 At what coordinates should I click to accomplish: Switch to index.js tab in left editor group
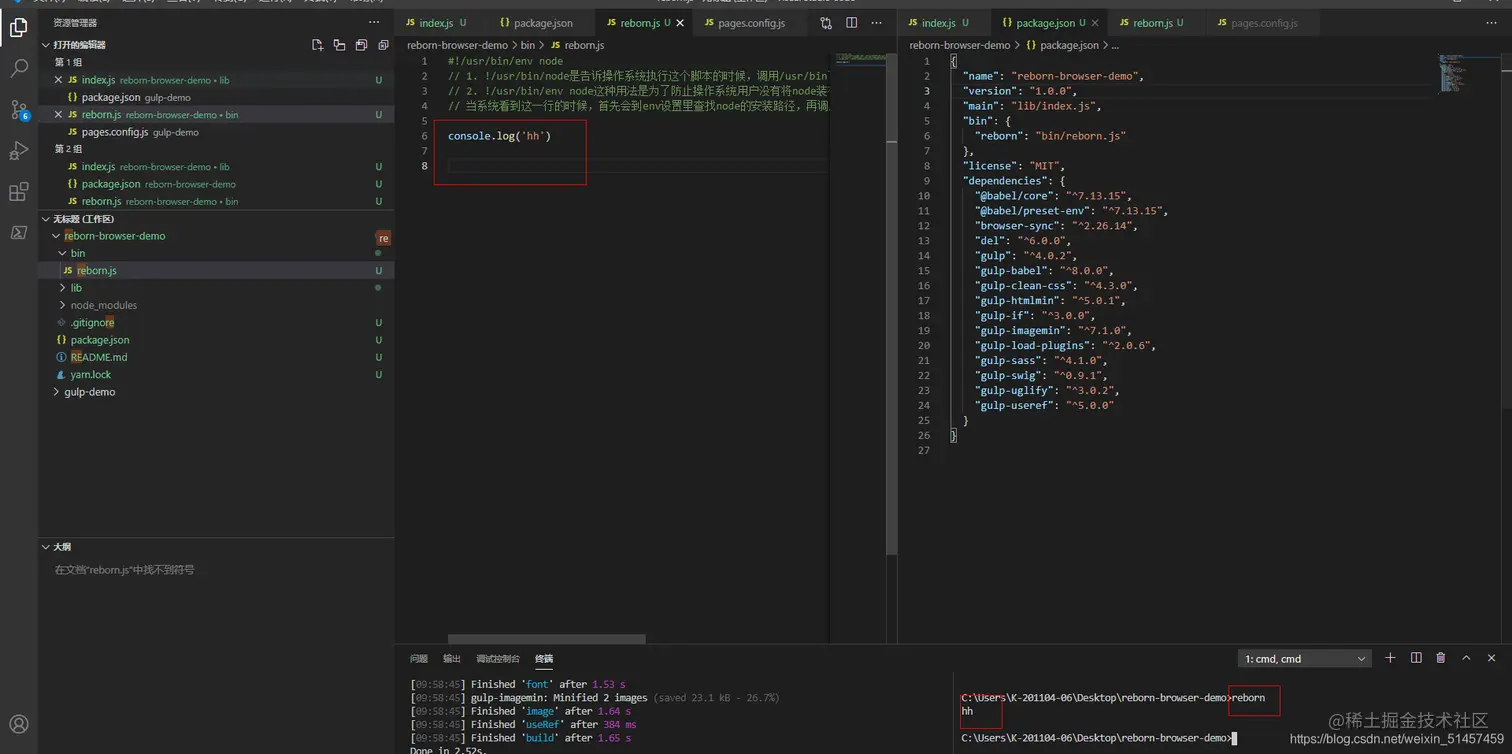(436, 23)
